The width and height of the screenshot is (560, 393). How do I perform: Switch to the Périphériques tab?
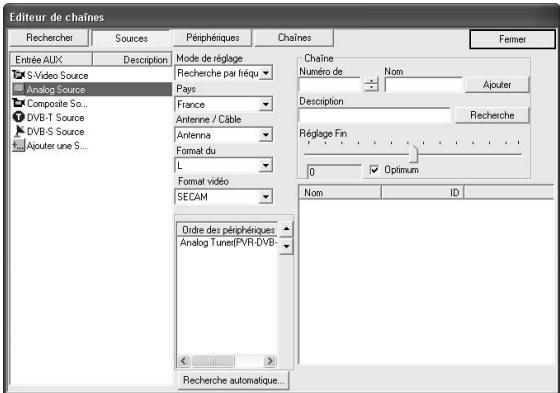212,38
